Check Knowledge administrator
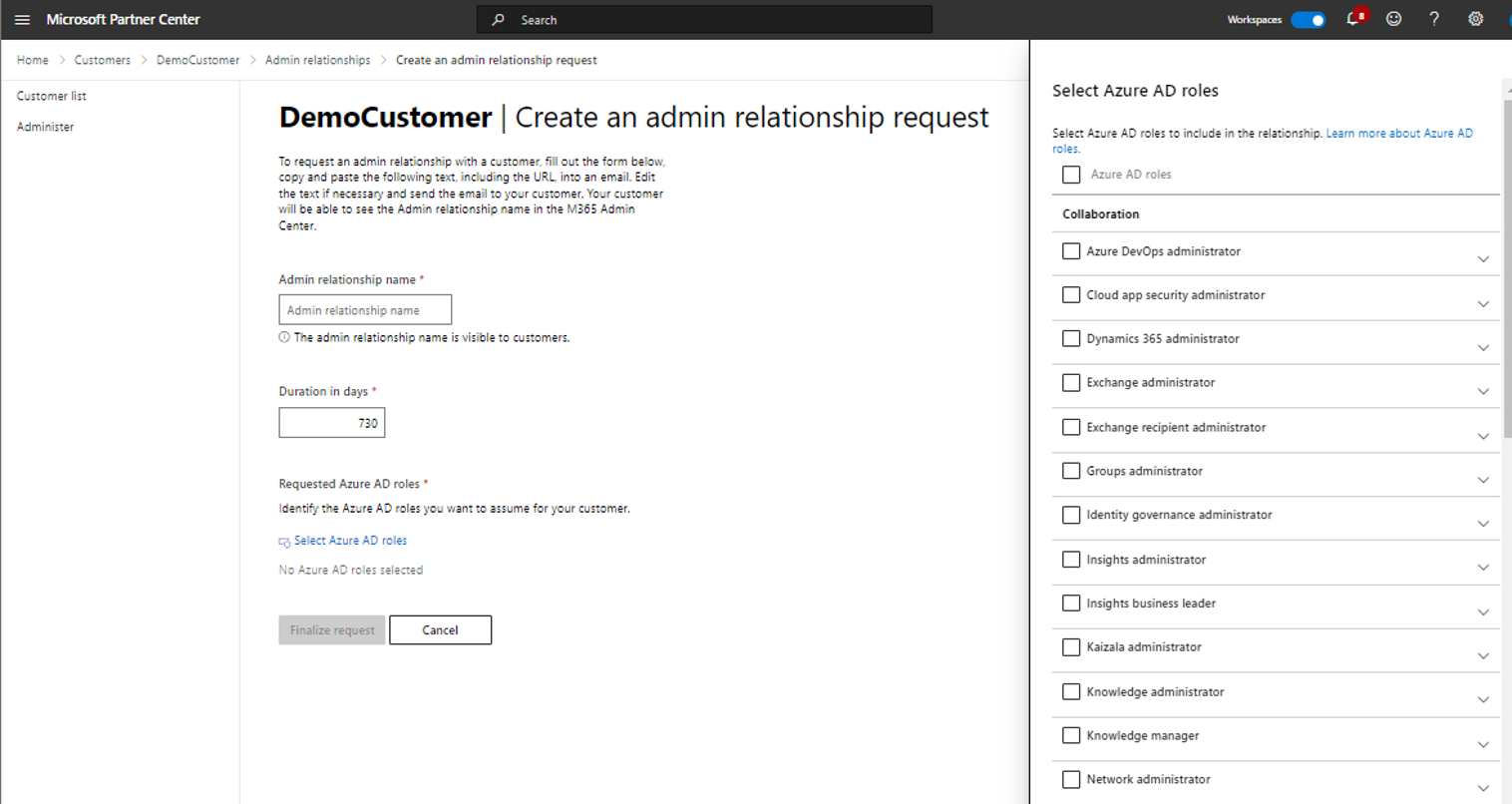 coord(1071,691)
